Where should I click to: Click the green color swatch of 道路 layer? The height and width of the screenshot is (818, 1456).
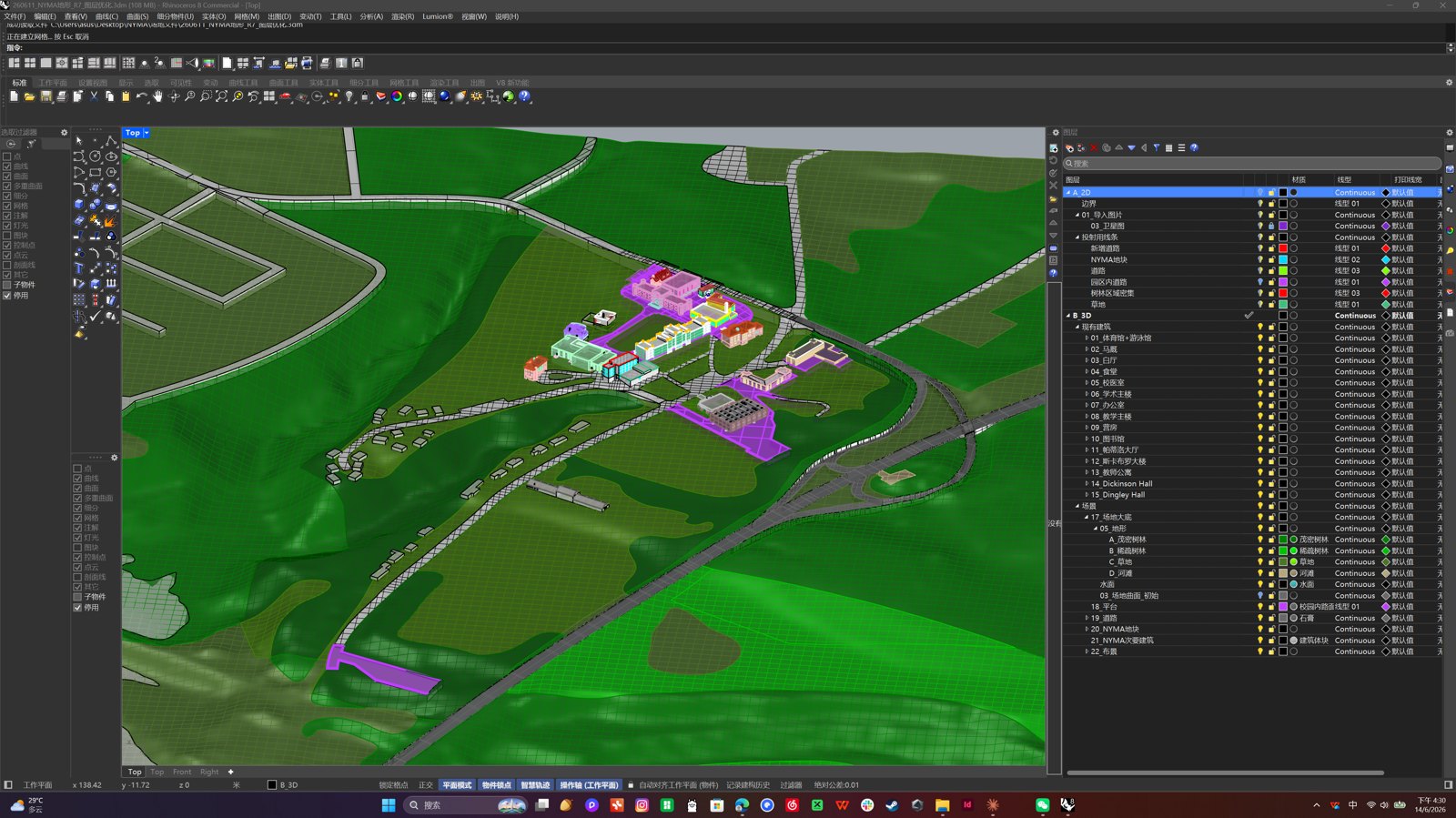[x=1283, y=271]
